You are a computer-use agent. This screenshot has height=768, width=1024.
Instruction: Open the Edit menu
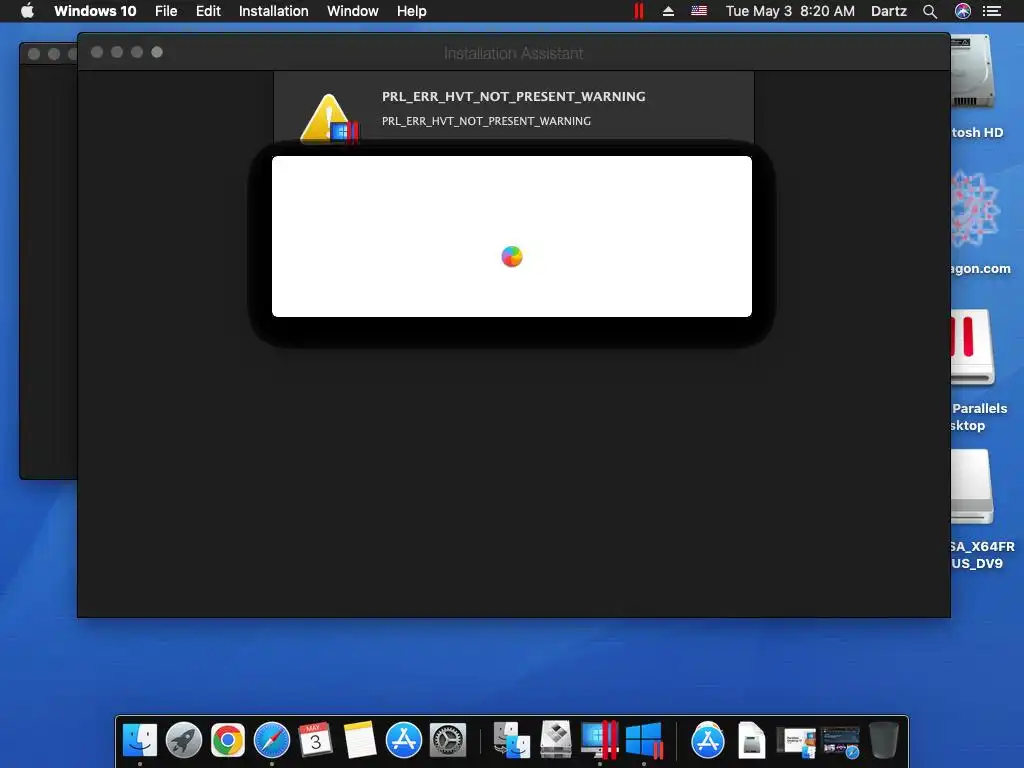point(208,11)
